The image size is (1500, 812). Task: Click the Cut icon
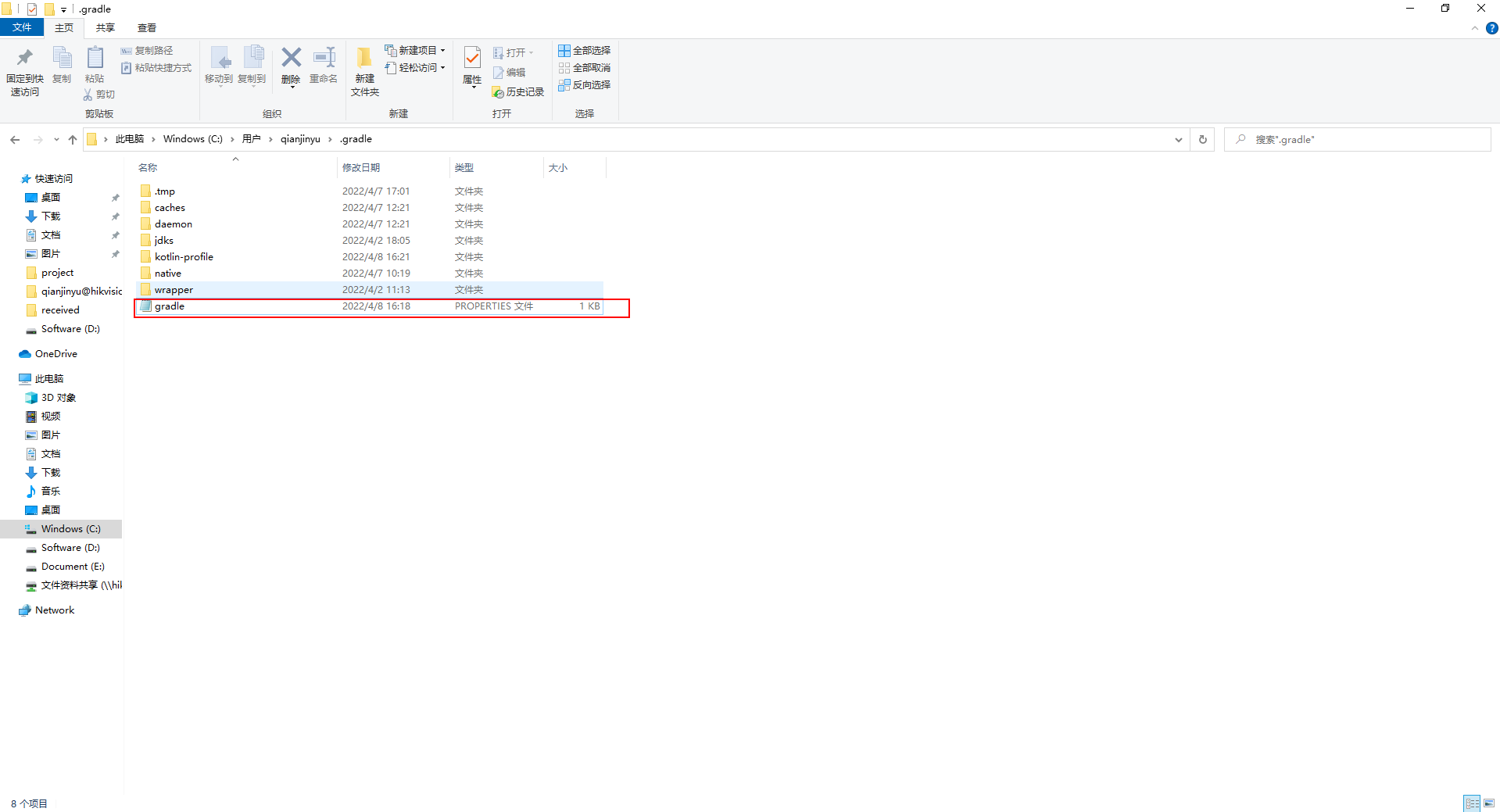pos(98,94)
